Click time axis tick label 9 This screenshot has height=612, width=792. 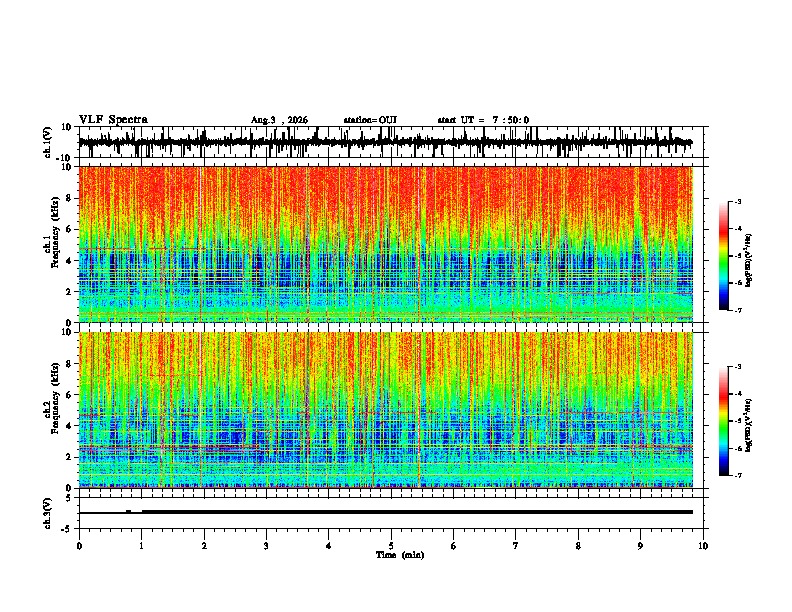click(640, 546)
